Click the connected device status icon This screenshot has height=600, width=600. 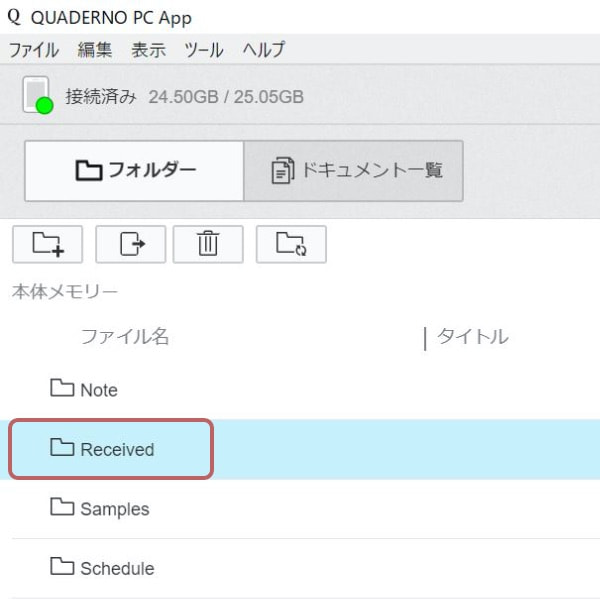click(x=37, y=96)
